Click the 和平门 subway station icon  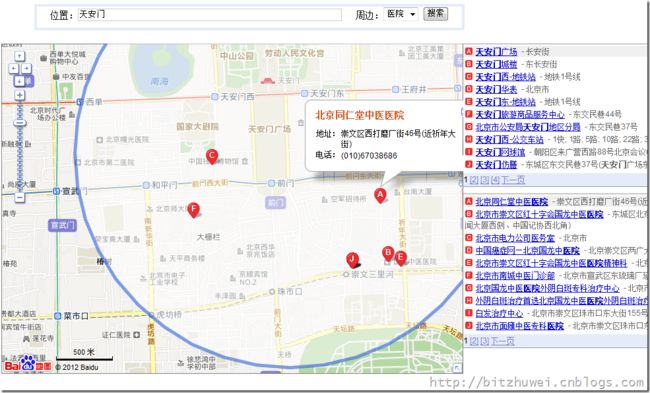146,185
